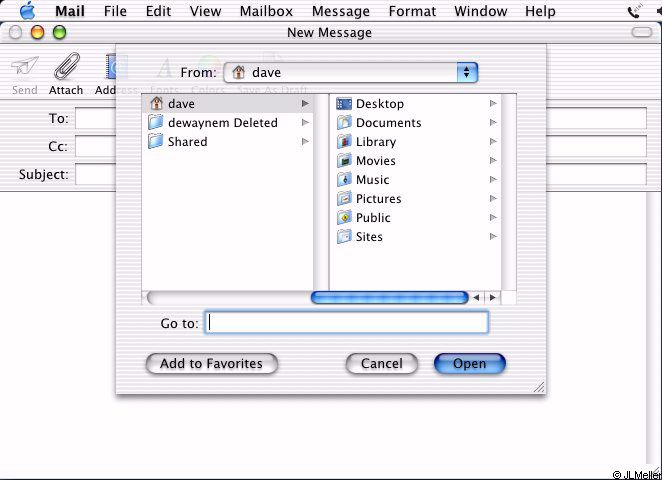This screenshot has height=480, width=662.
Task: Click the Documents folder icon
Action: [344, 122]
